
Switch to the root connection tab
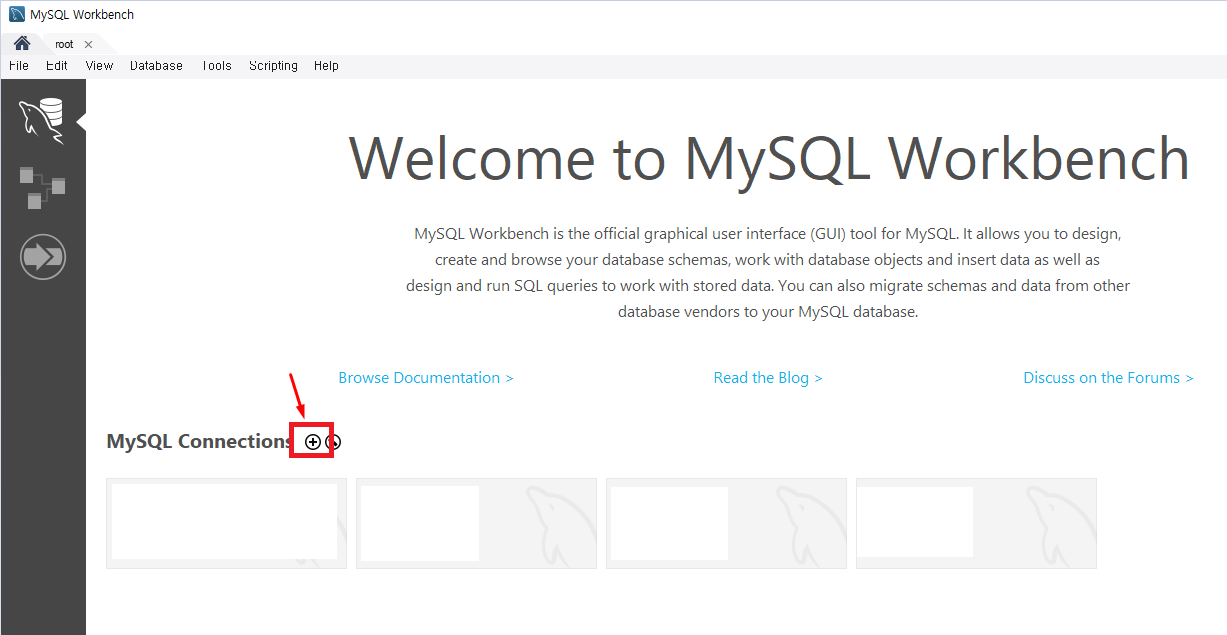pyautogui.click(x=64, y=45)
